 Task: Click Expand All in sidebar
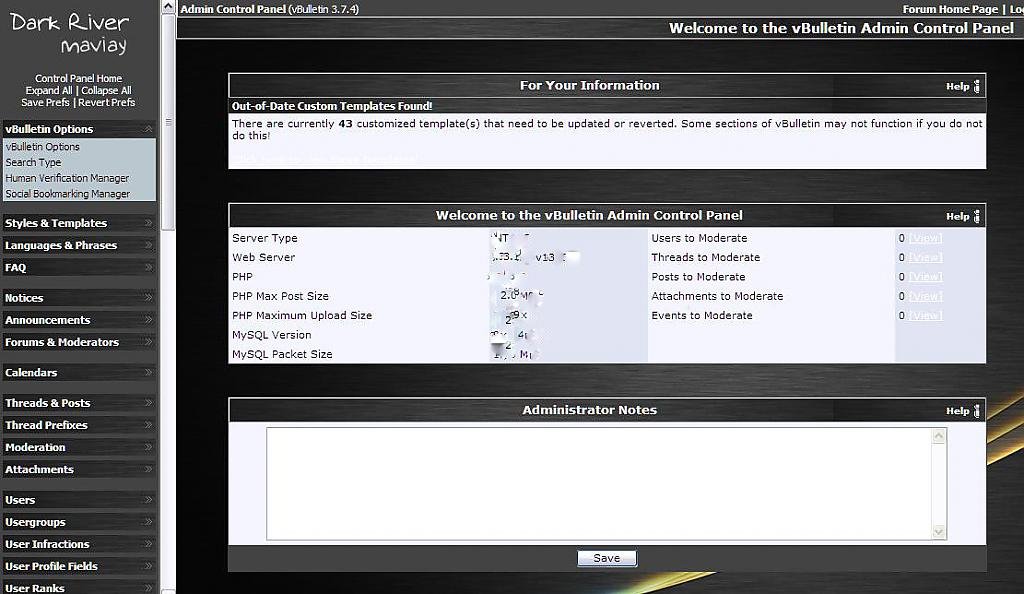pyautogui.click(x=49, y=91)
